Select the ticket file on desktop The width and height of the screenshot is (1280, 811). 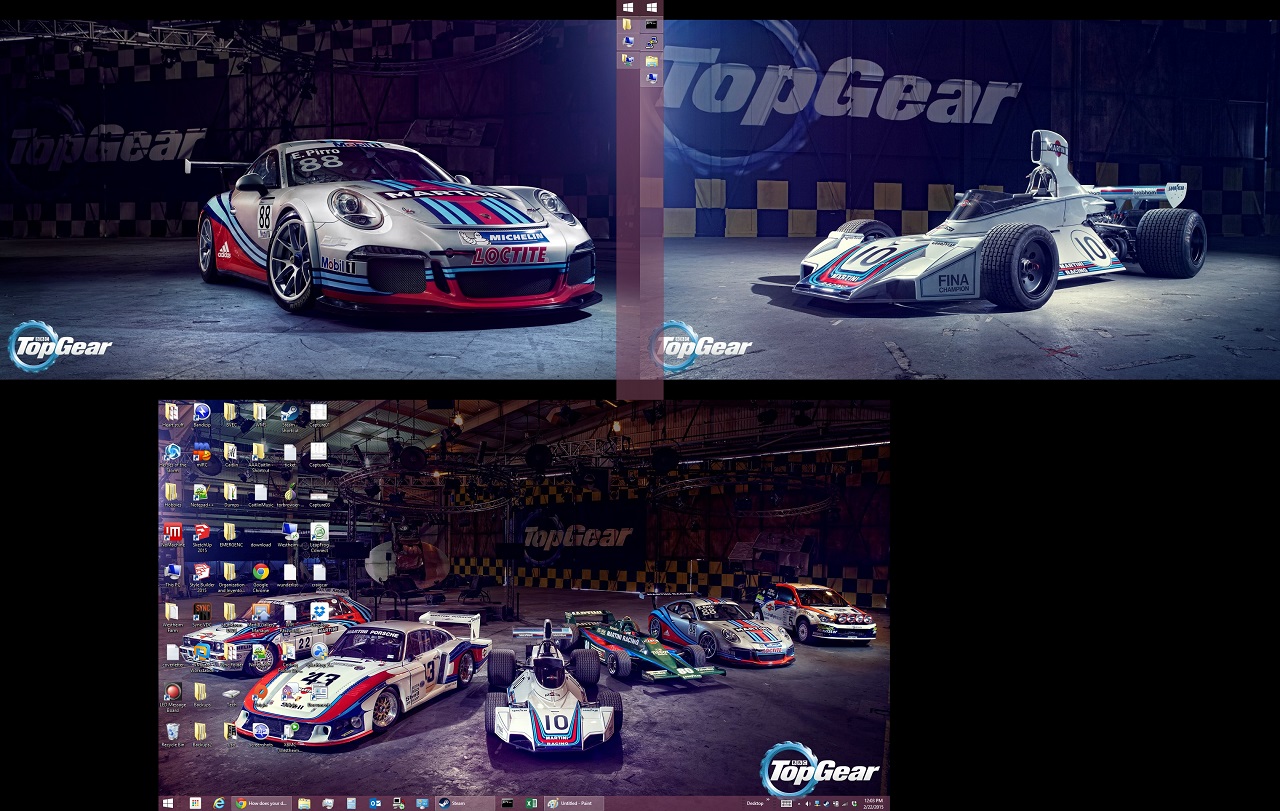pos(290,457)
